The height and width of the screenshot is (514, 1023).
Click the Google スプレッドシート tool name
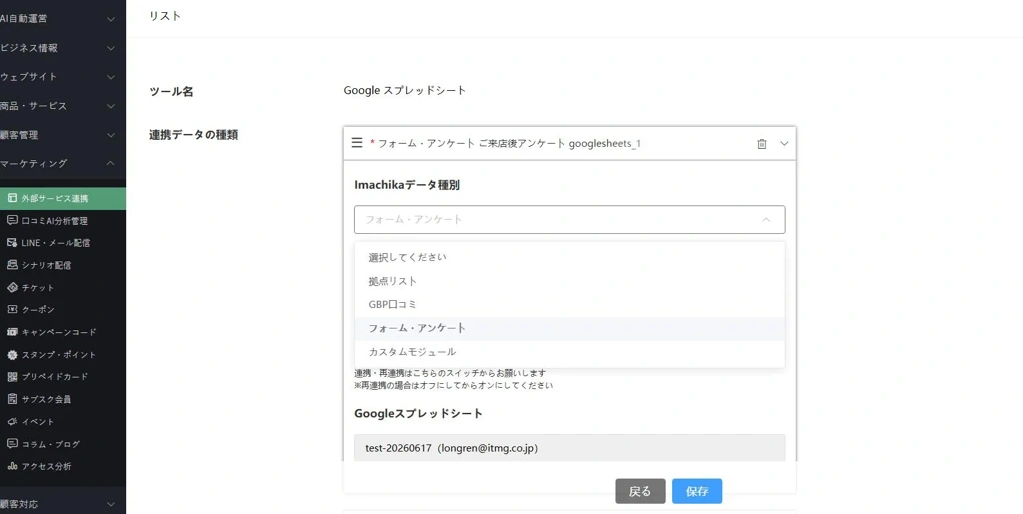[405, 91]
